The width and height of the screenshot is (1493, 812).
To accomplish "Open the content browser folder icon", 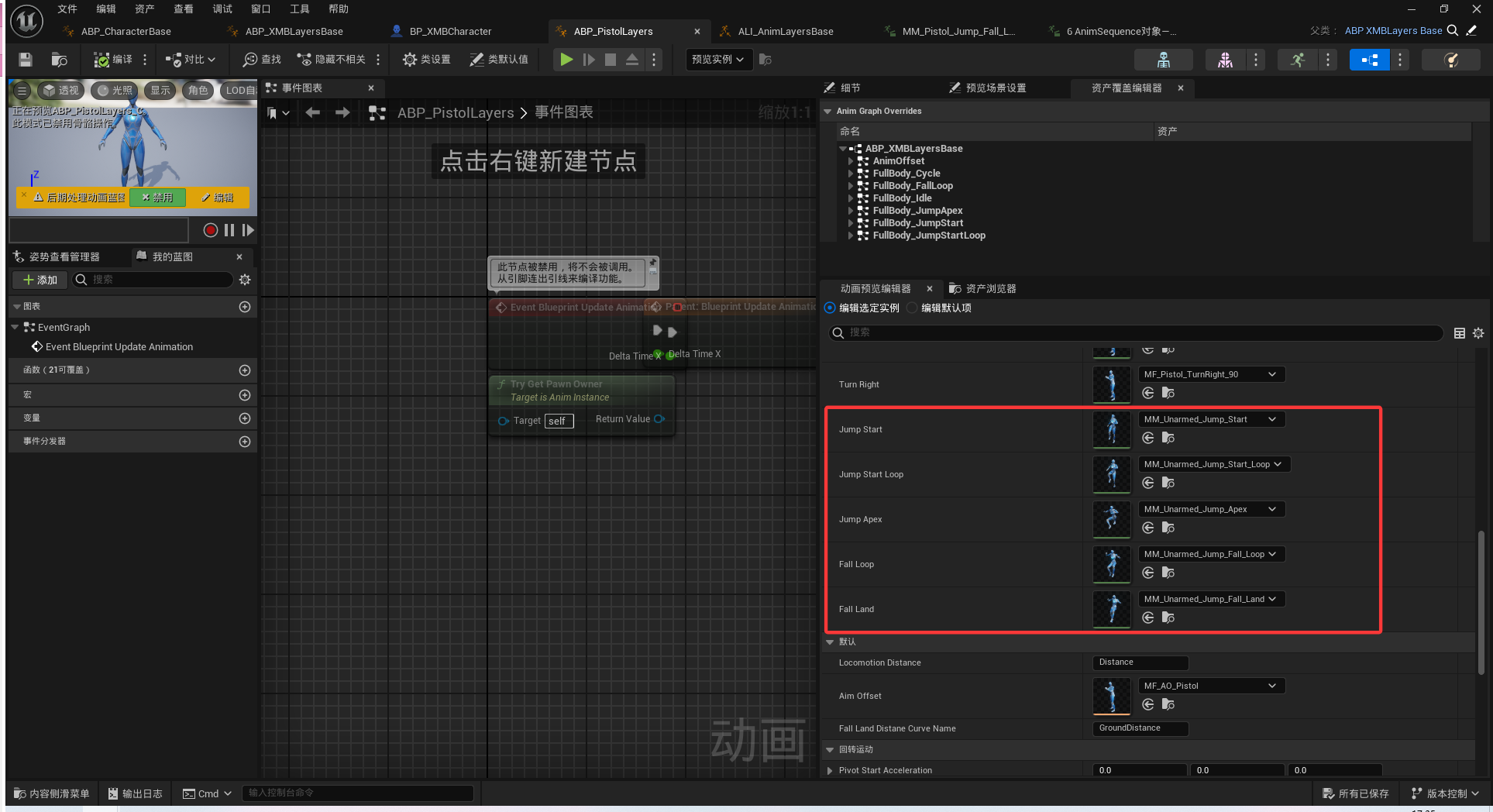I will [59, 60].
